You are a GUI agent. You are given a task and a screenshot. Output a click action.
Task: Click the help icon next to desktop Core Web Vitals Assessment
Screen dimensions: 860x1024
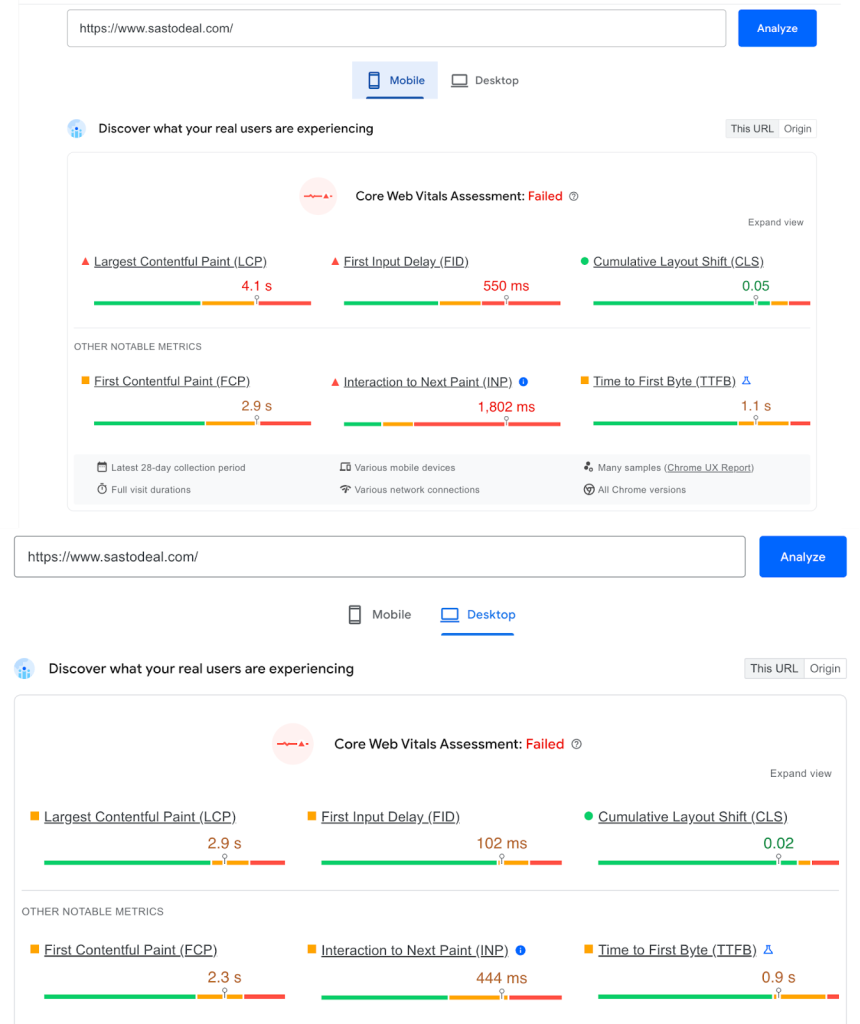(576, 744)
